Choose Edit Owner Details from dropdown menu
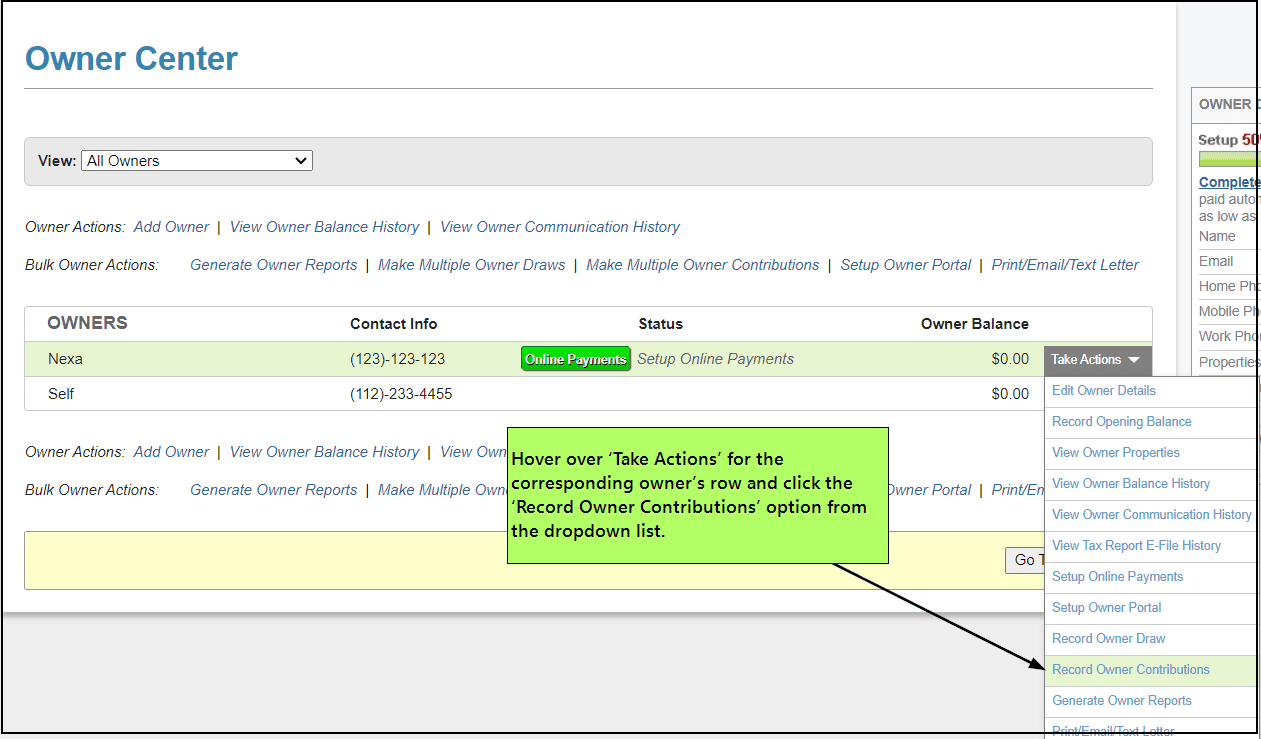This screenshot has height=739, width=1261. click(1104, 391)
